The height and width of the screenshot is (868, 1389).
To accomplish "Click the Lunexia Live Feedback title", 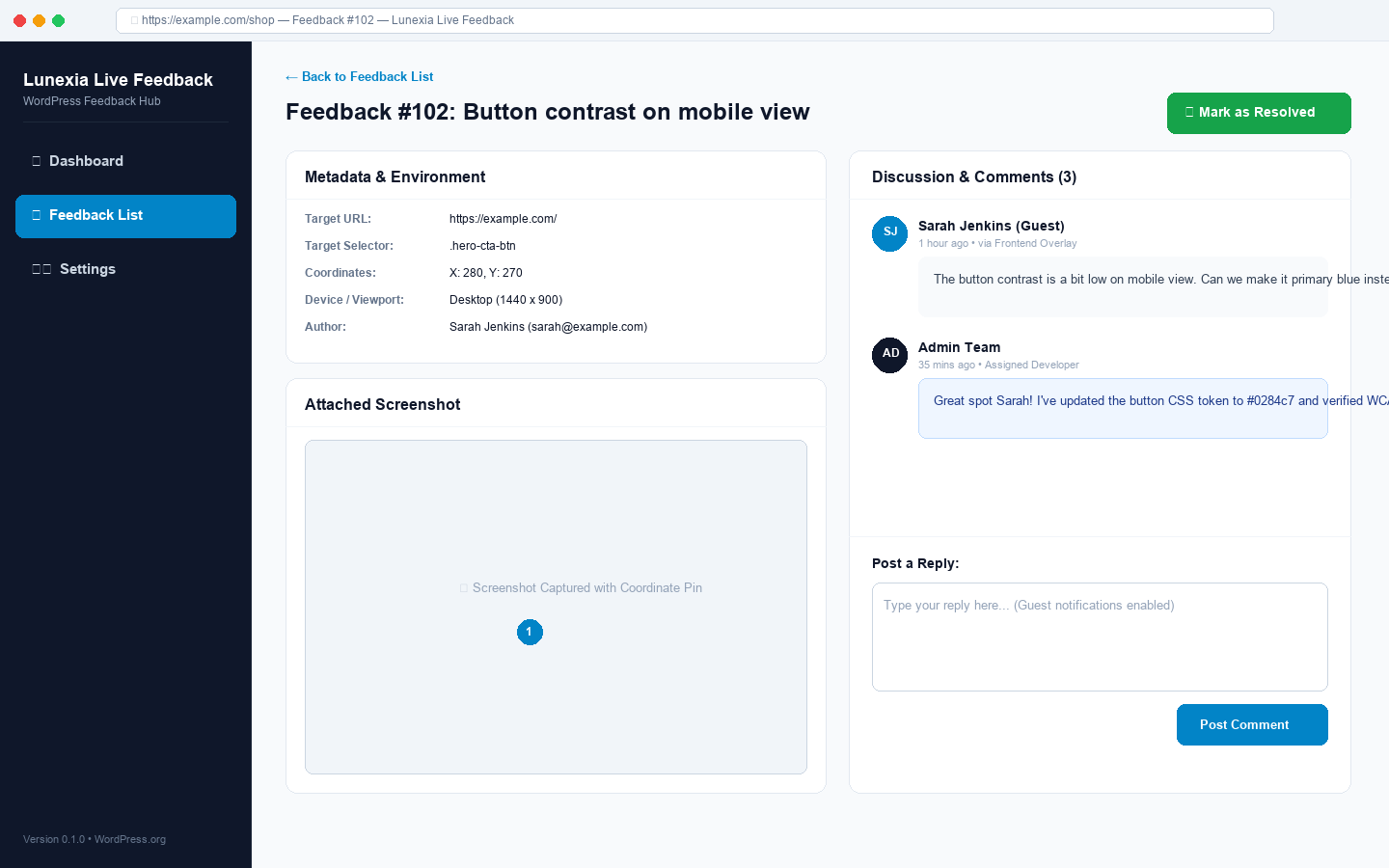I will (118, 80).
